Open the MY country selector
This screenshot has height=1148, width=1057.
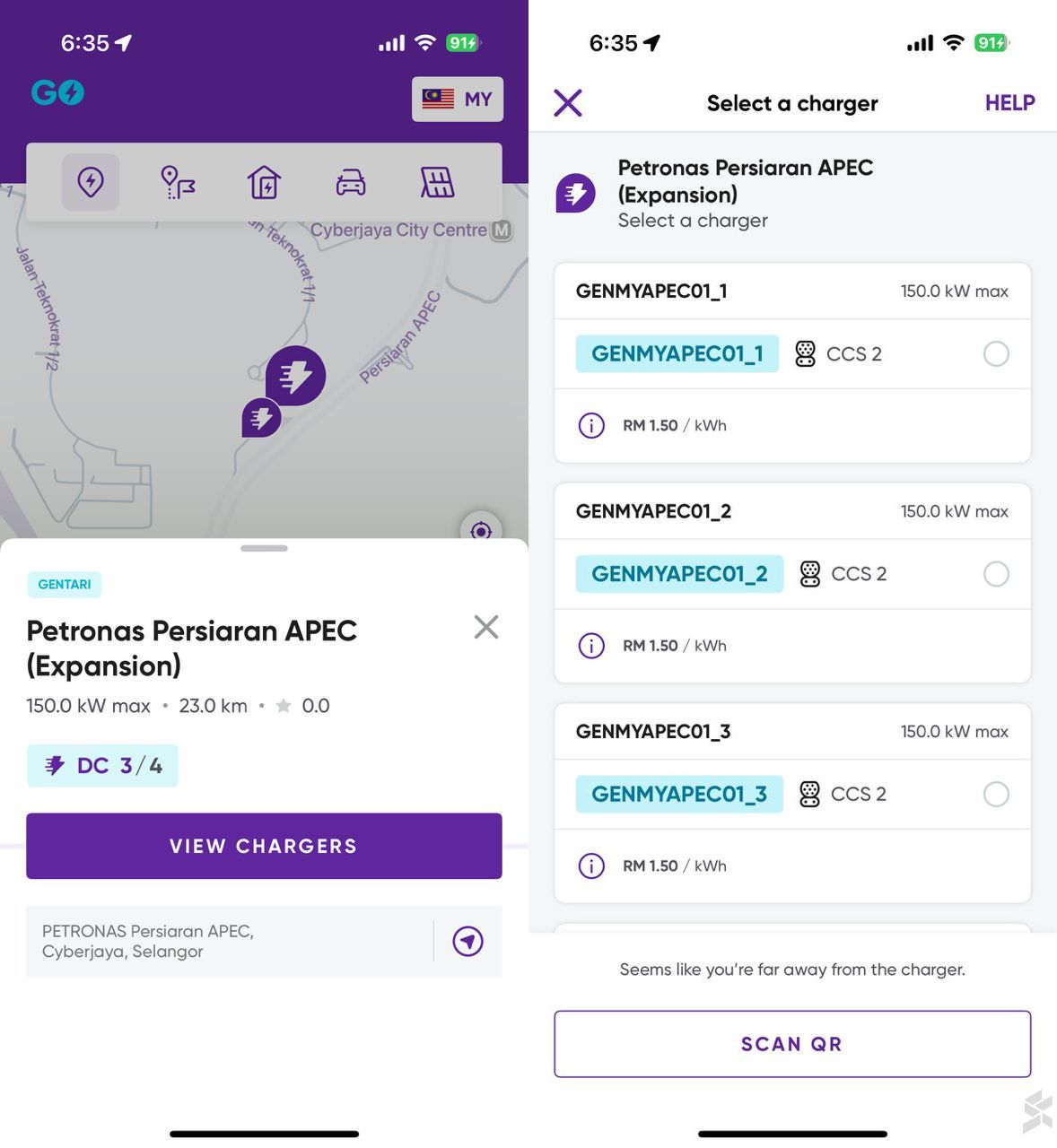pyautogui.click(x=458, y=99)
